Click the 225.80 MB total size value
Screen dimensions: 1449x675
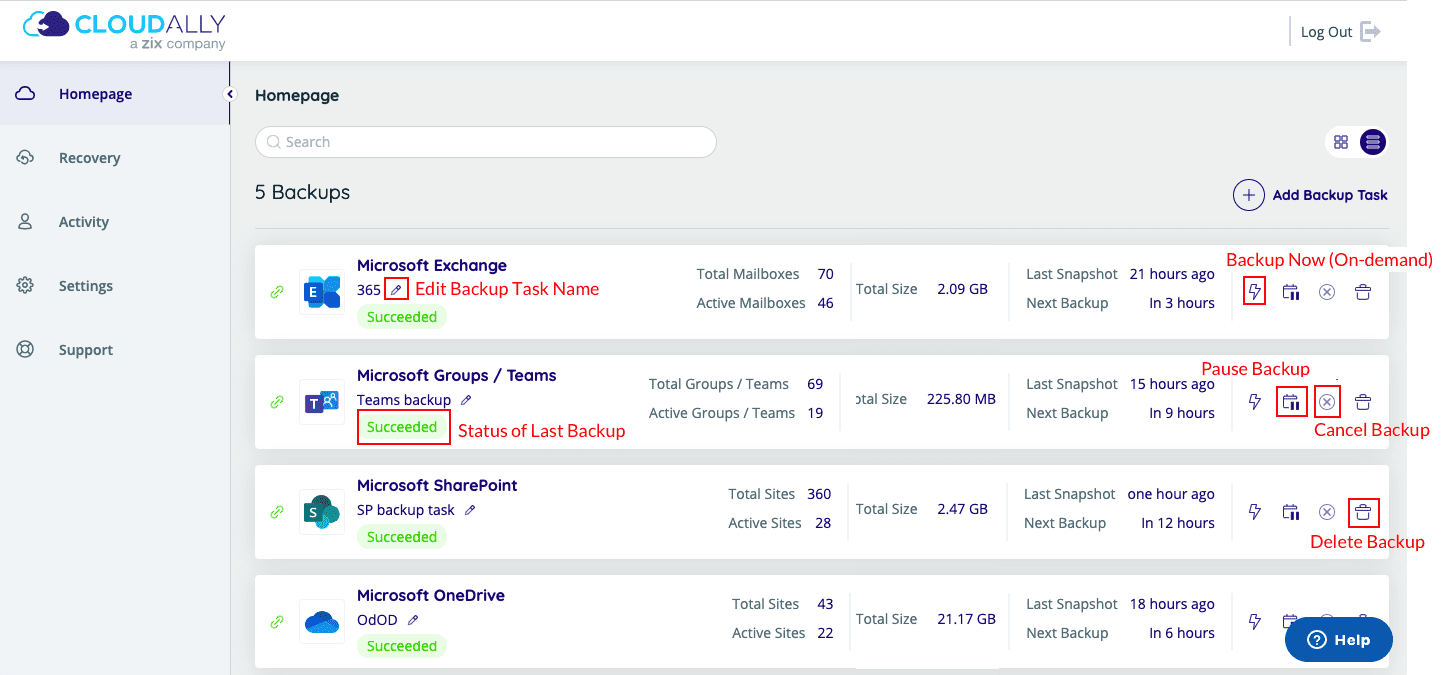[x=961, y=399]
